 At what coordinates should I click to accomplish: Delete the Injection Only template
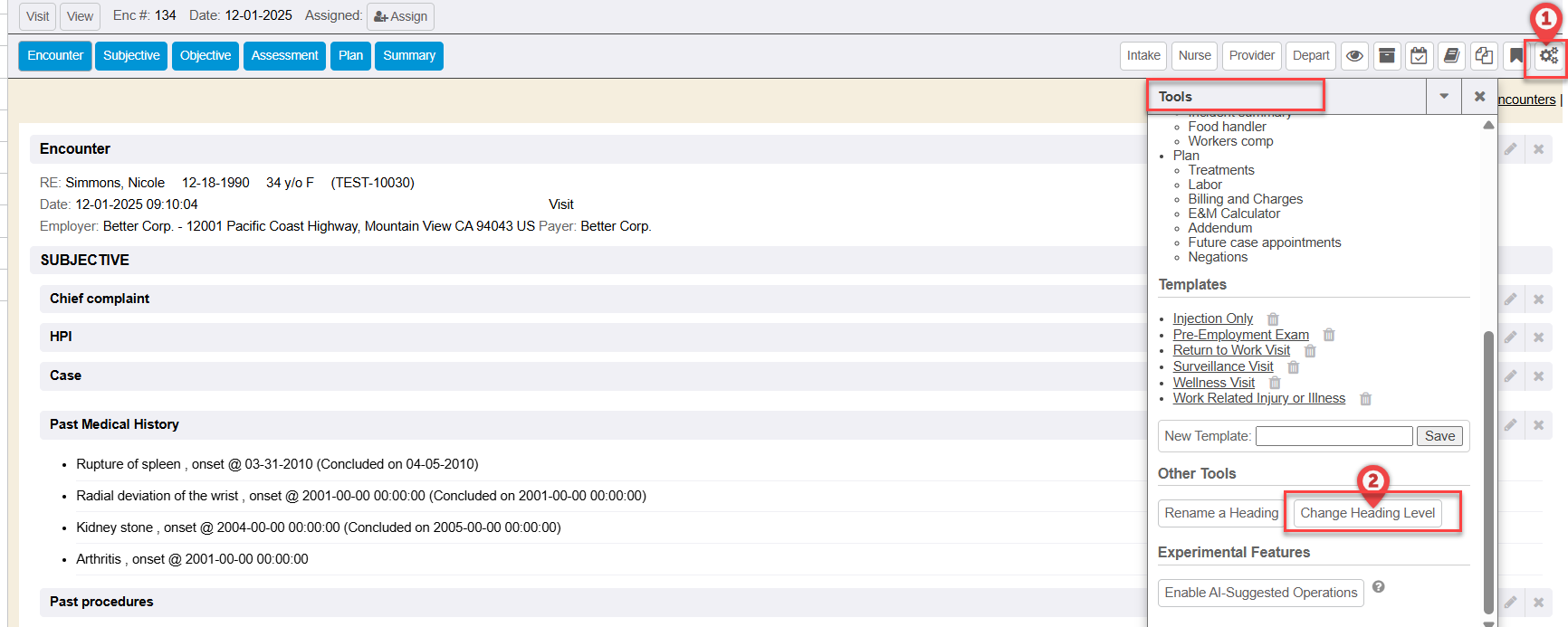click(x=1273, y=319)
